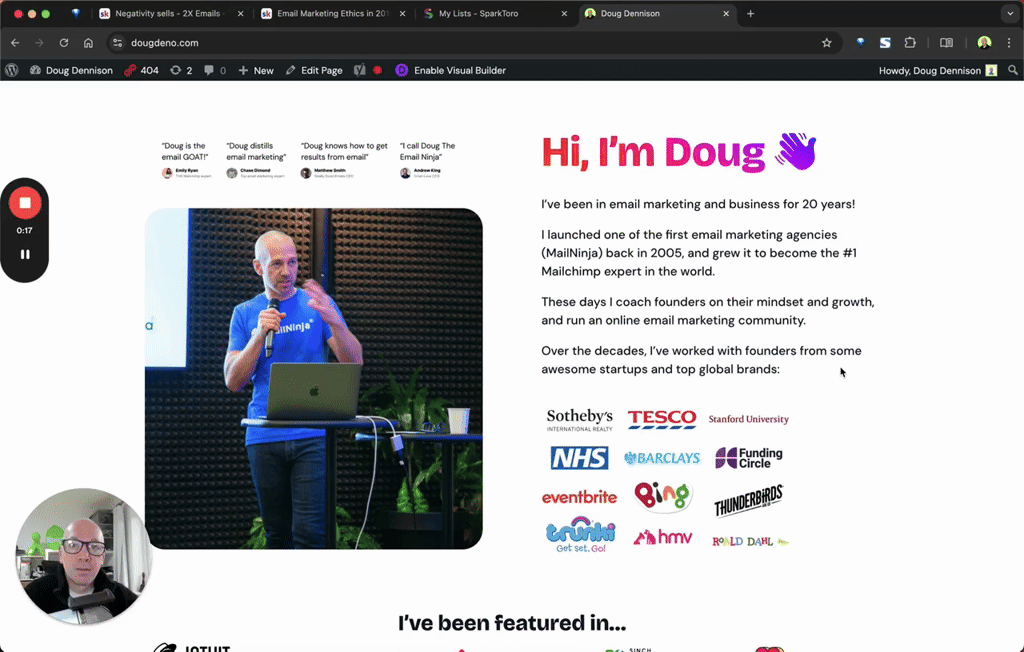
Task: Stop the screen recording
Action: pyautogui.click(x=25, y=203)
